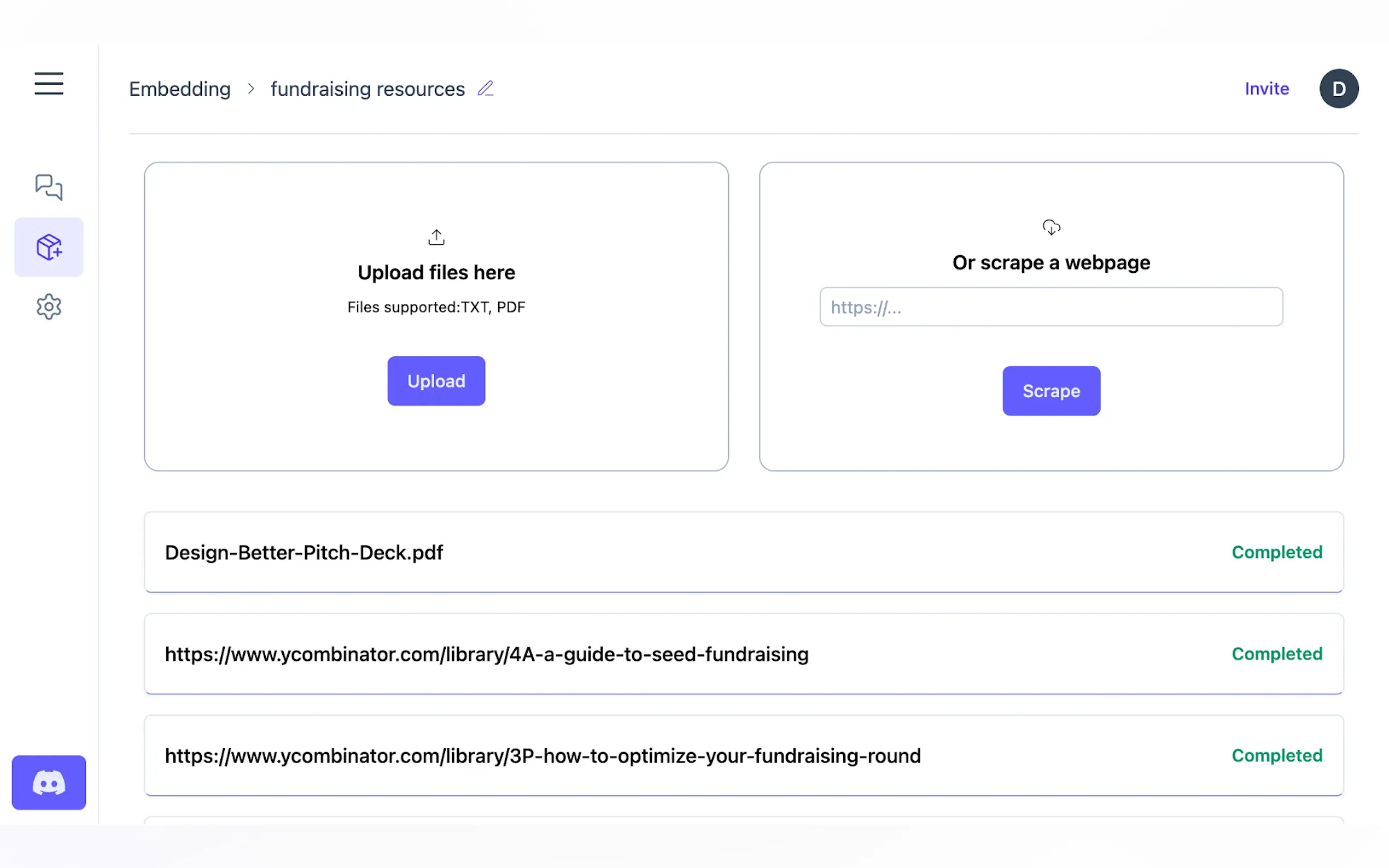Select the optimize-your-fundraising-round URL entry

(x=542, y=755)
